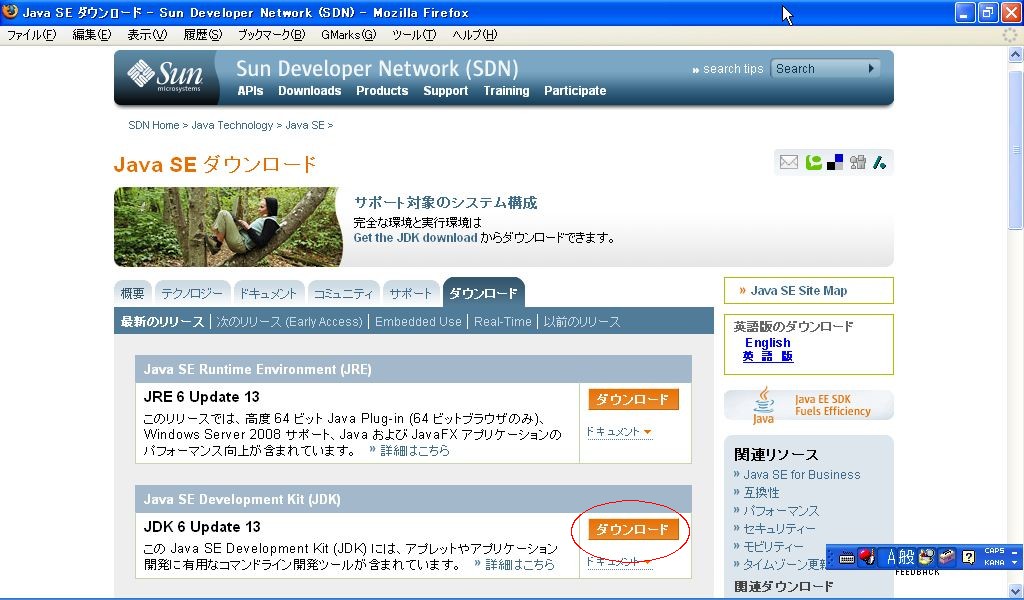Expand the JRE ドキュメント dropdown

pos(619,432)
